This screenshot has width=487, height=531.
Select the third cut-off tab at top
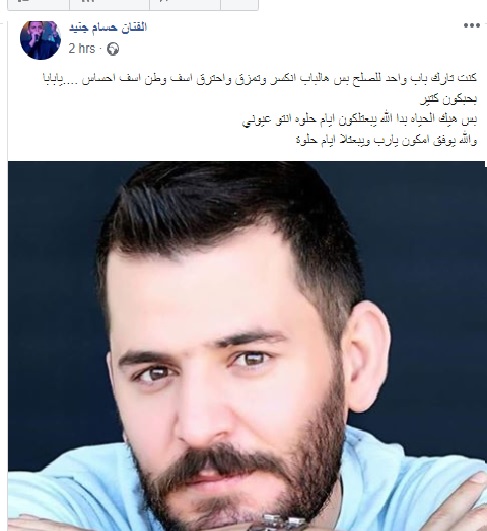(185, 4)
